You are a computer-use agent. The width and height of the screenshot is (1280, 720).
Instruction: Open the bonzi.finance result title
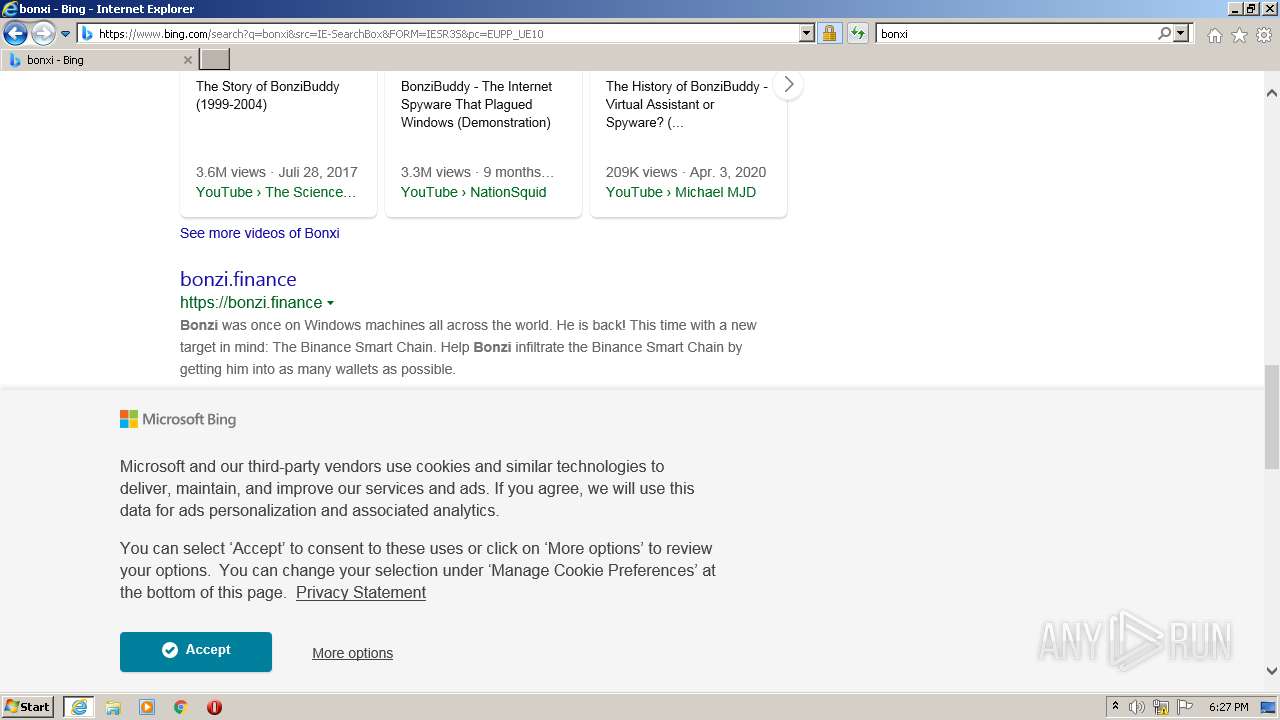pyautogui.click(x=238, y=279)
